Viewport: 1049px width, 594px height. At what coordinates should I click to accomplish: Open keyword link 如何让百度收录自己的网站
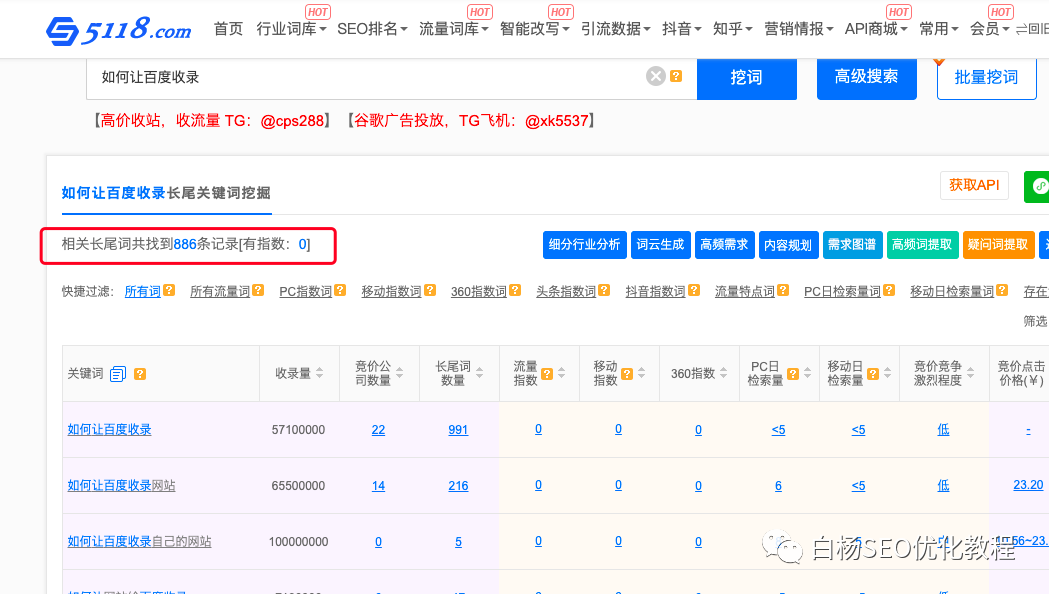tap(139, 542)
